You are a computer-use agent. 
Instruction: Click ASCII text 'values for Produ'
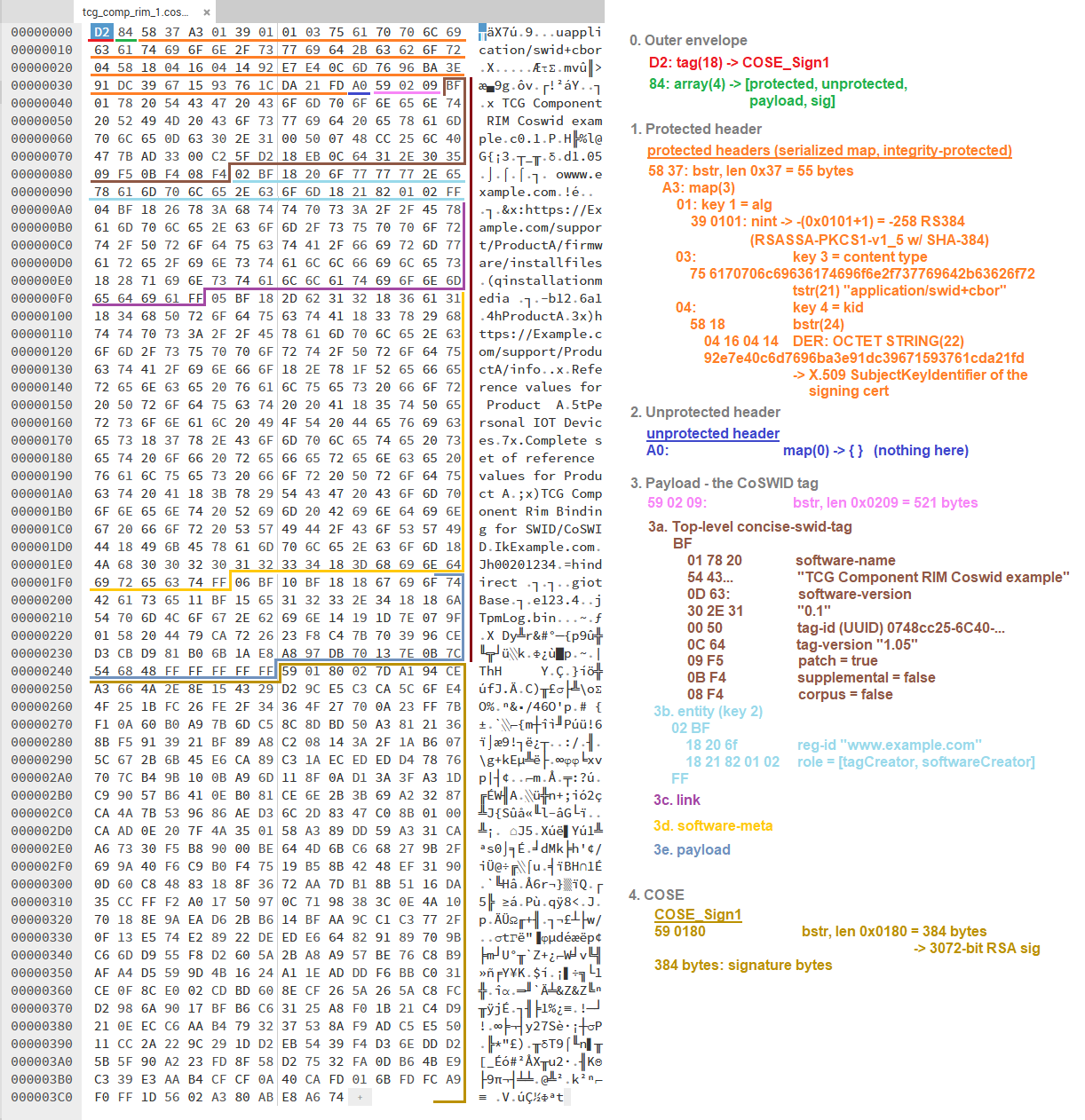pos(540,476)
